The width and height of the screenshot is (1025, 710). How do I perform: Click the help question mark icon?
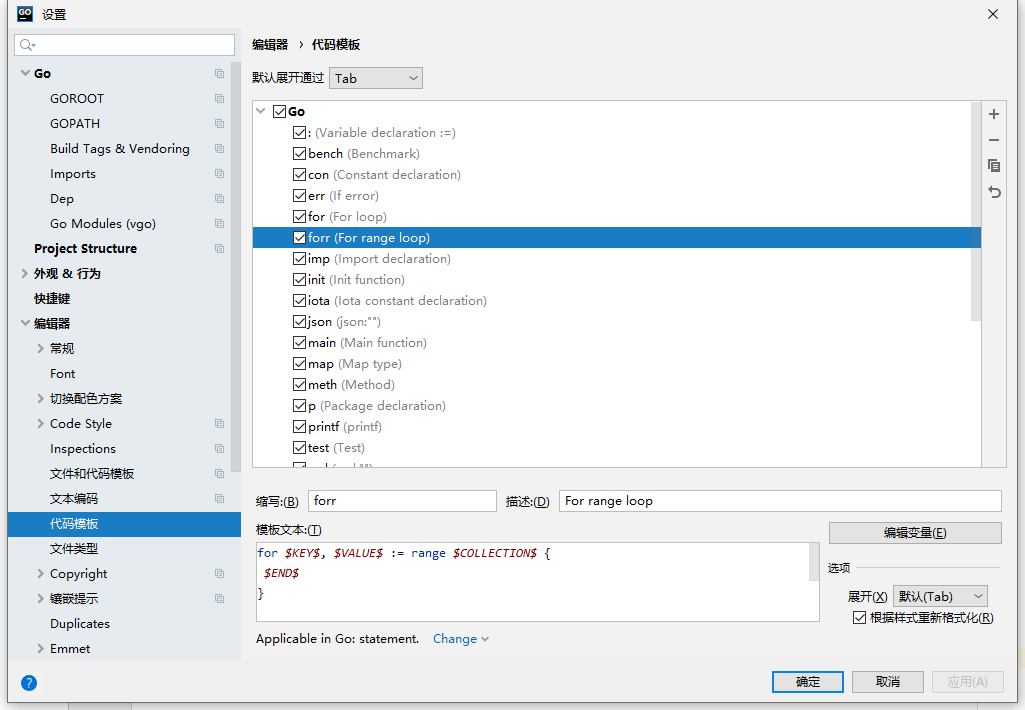point(29,683)
